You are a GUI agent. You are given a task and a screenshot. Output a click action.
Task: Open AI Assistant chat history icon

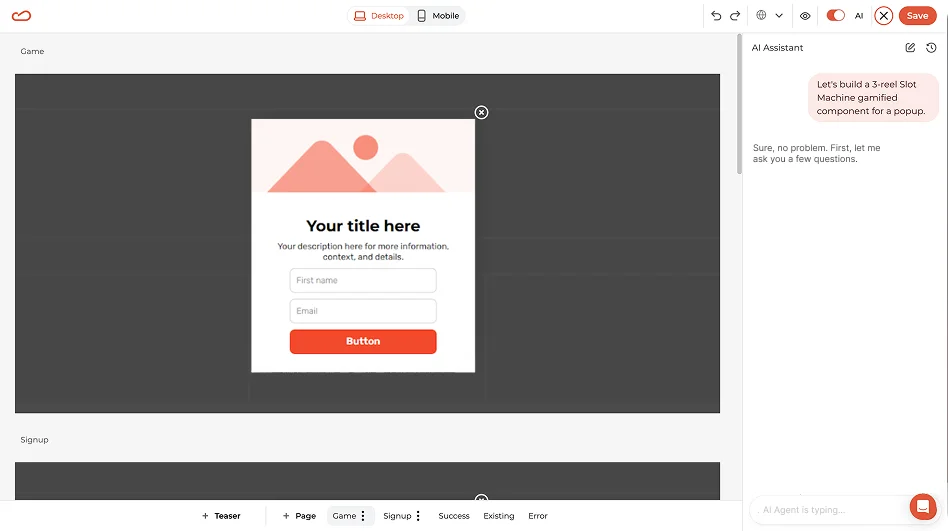tap(931, 48)
